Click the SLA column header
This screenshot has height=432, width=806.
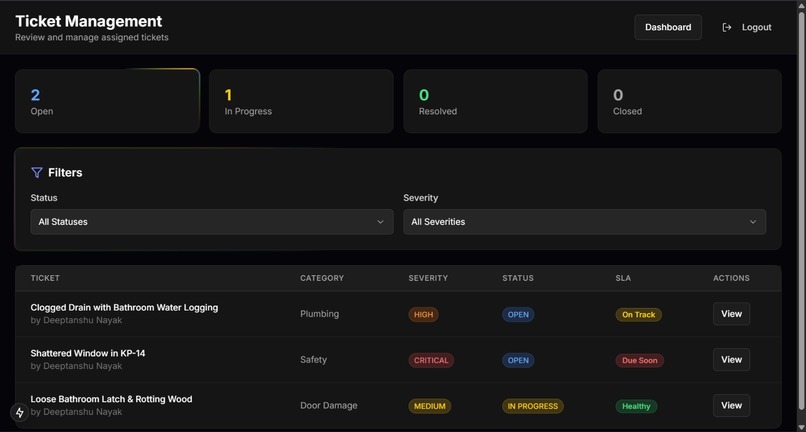click(x=623, y=278)
